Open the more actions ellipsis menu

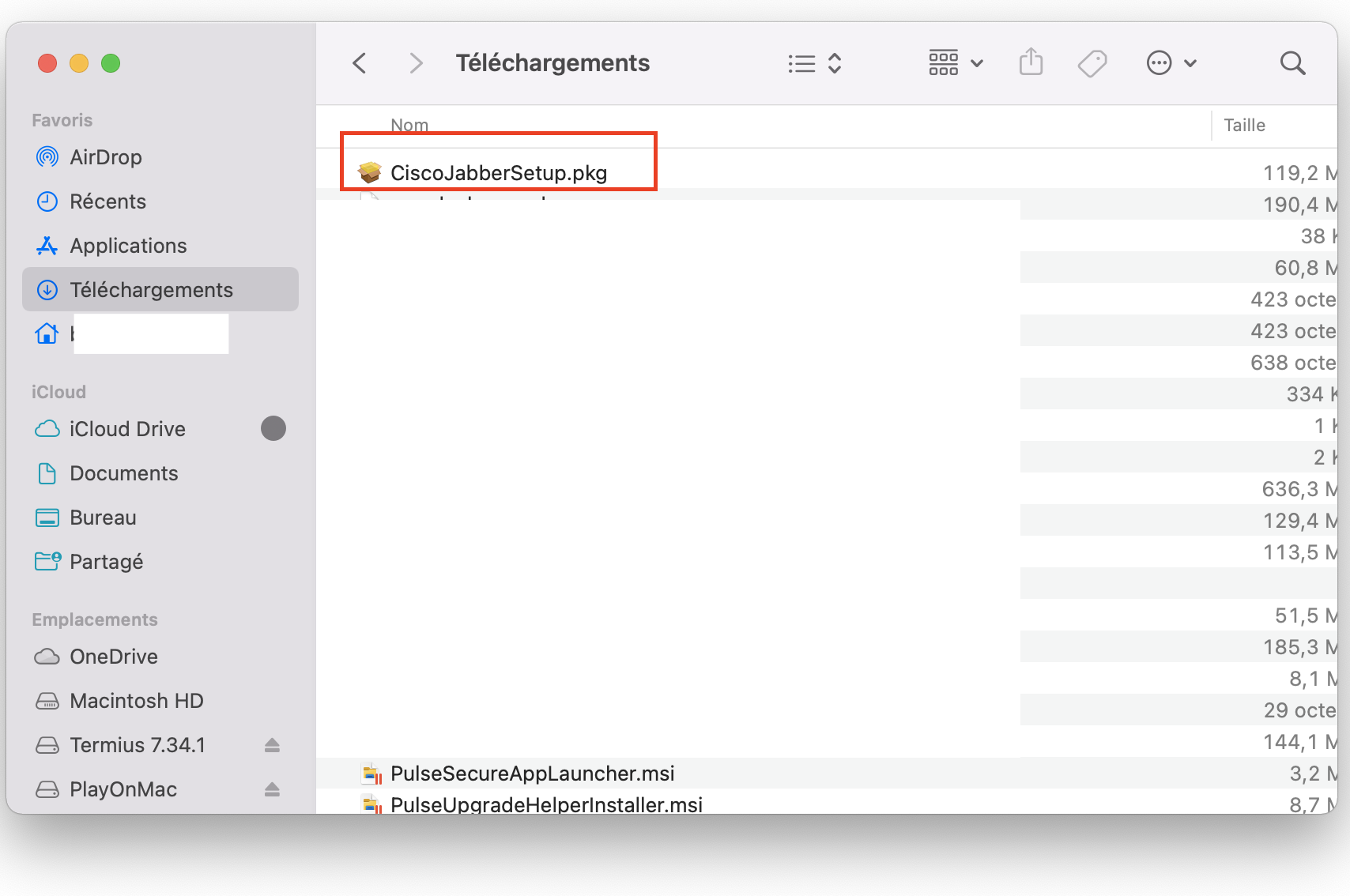click(x=1171, y=63)
